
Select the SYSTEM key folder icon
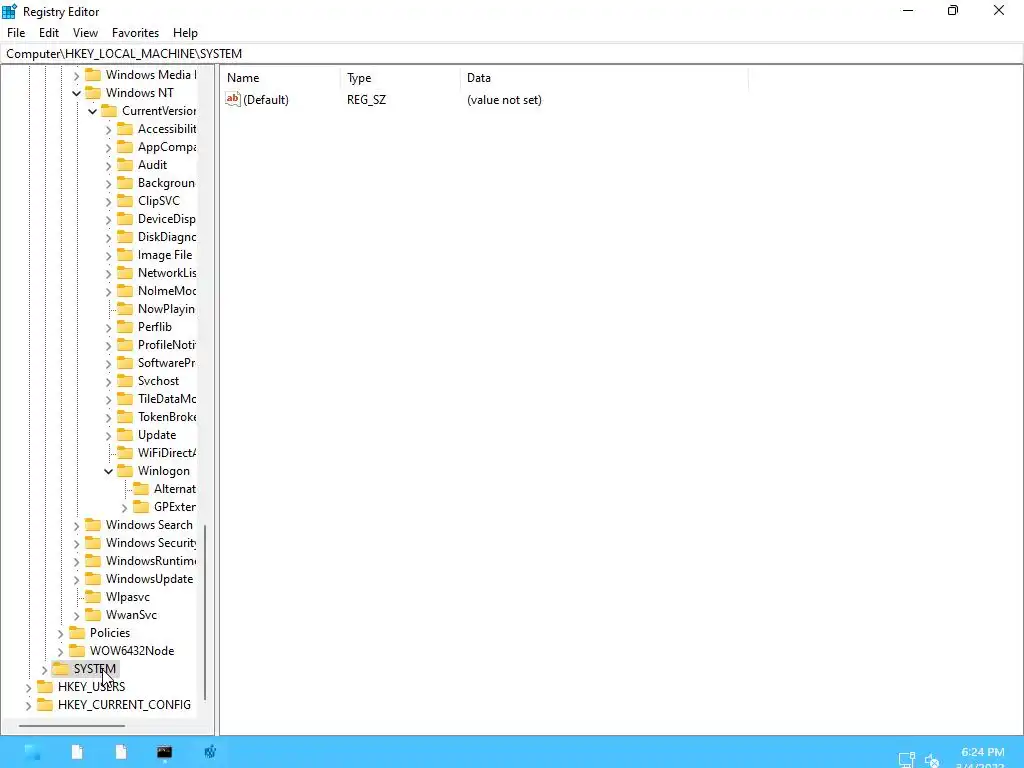(61, 669)
